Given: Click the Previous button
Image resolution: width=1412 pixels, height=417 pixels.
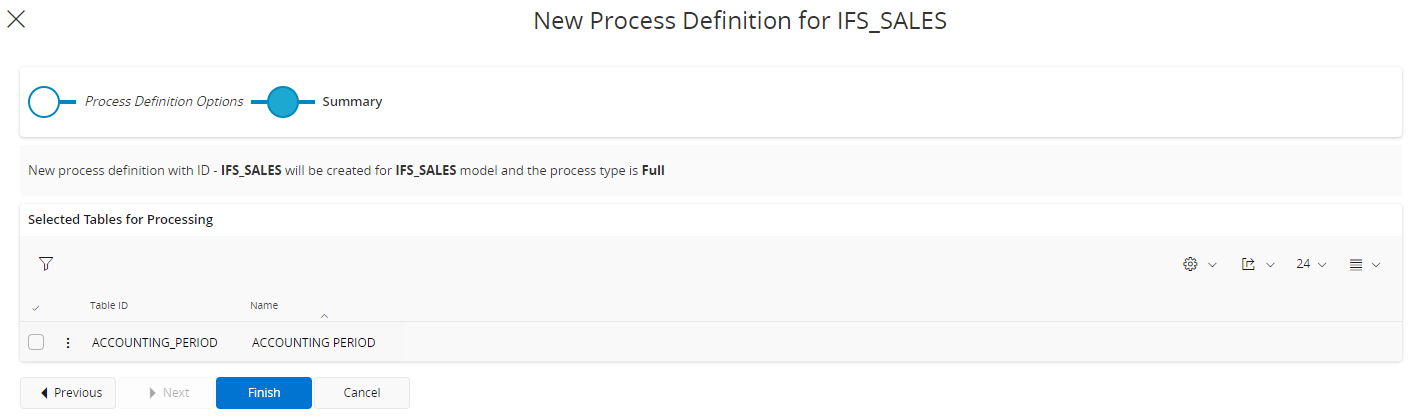Looking at the screenshot, I should [69, 393].
